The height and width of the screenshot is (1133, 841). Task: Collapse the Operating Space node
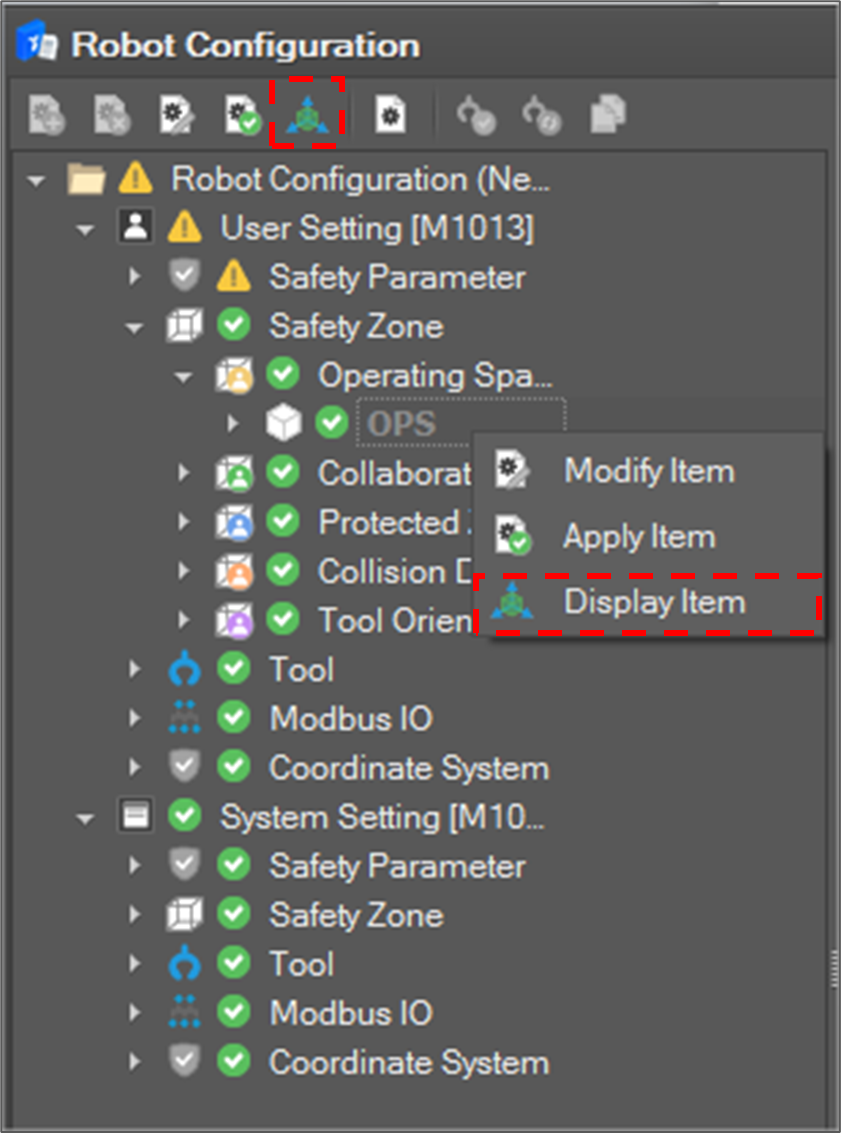click(x=183, y=377)
